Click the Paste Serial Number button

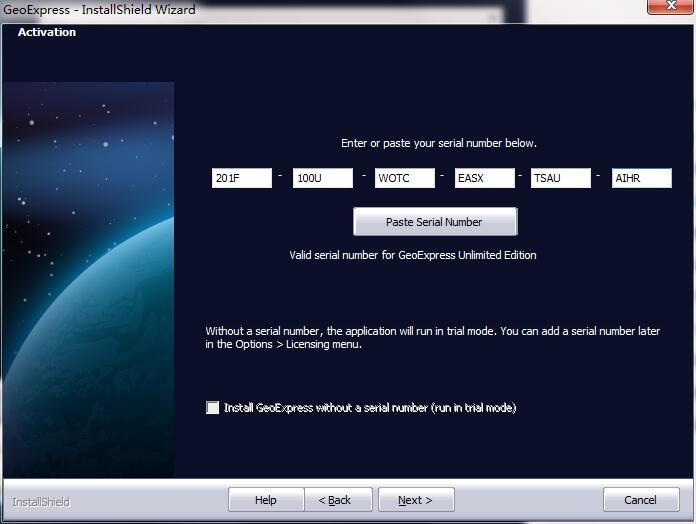pyautogui.click(x=435, y=221)
